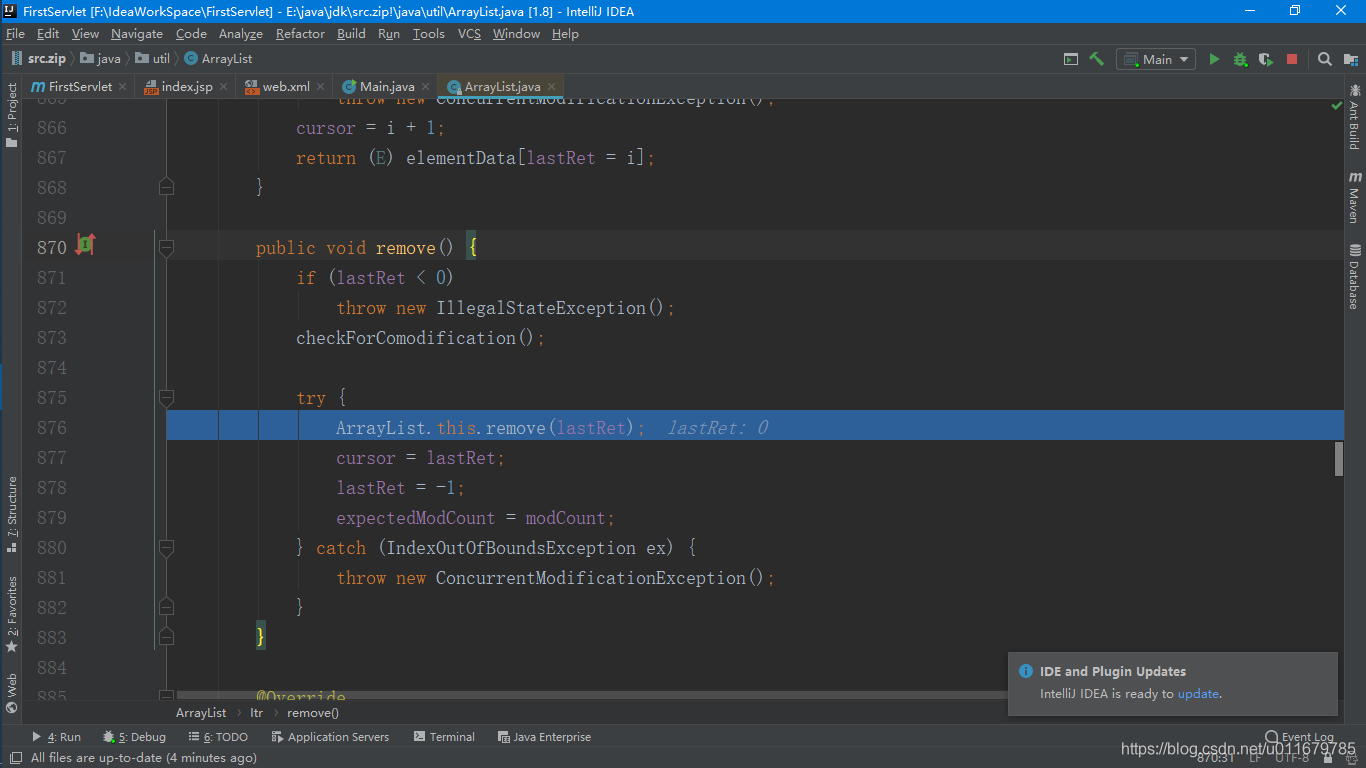Click 'cursor = lastRet;' on line 877
This screenshot has width=1366, height=768.
pos(421,458)
